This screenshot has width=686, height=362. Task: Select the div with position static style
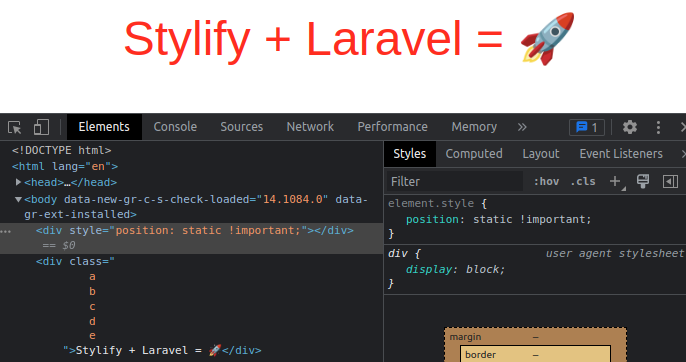(x=195, y=230)
